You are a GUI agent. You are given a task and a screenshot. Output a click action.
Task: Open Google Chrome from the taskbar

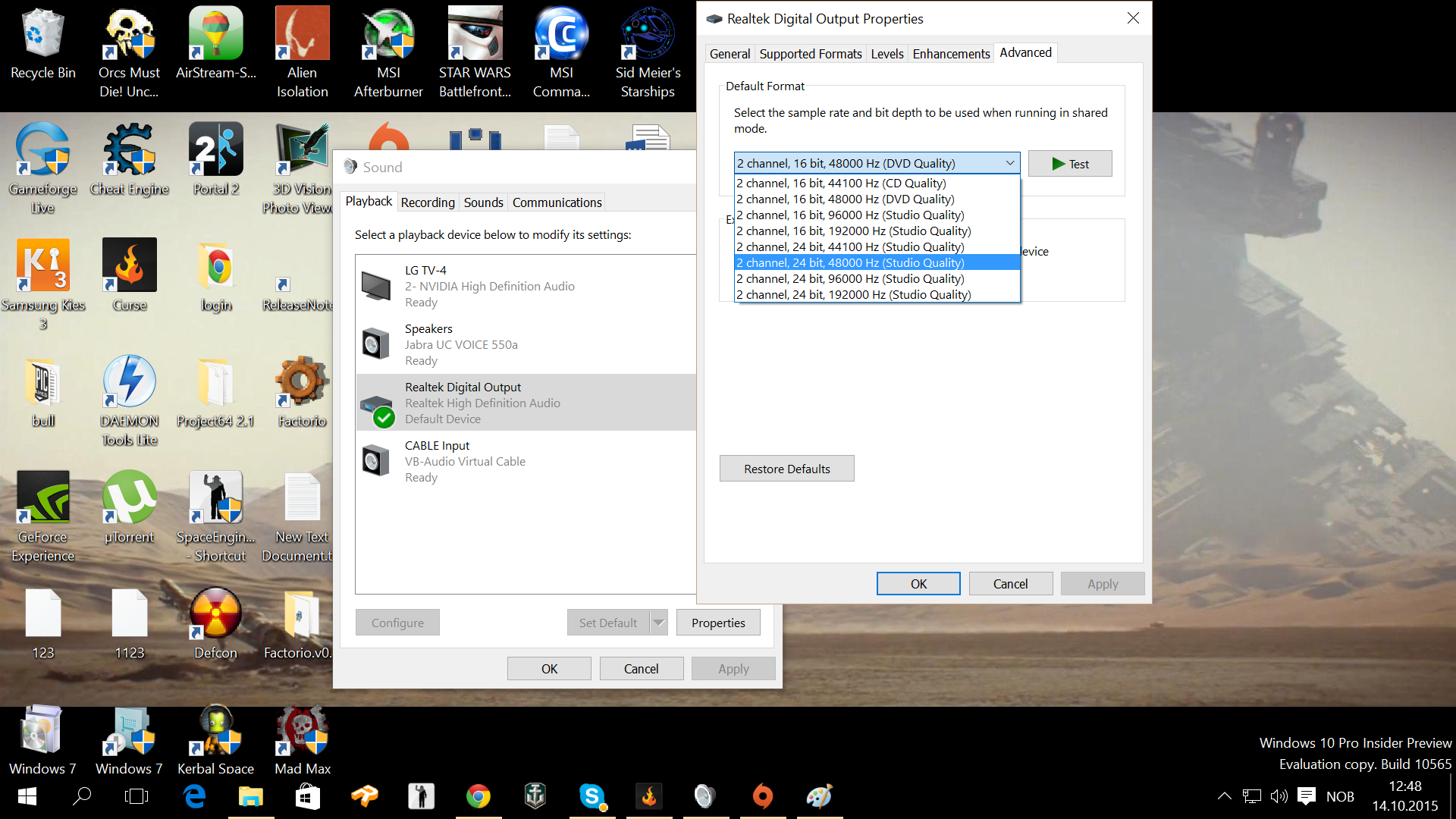(479, 796)
